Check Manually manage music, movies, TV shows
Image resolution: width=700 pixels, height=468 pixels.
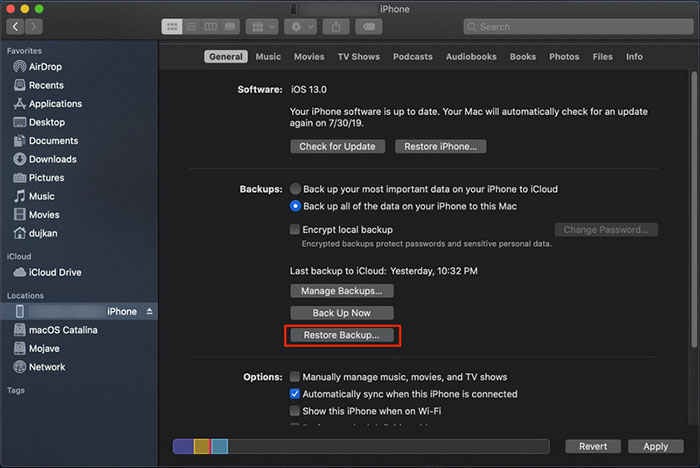click(295, 376)
